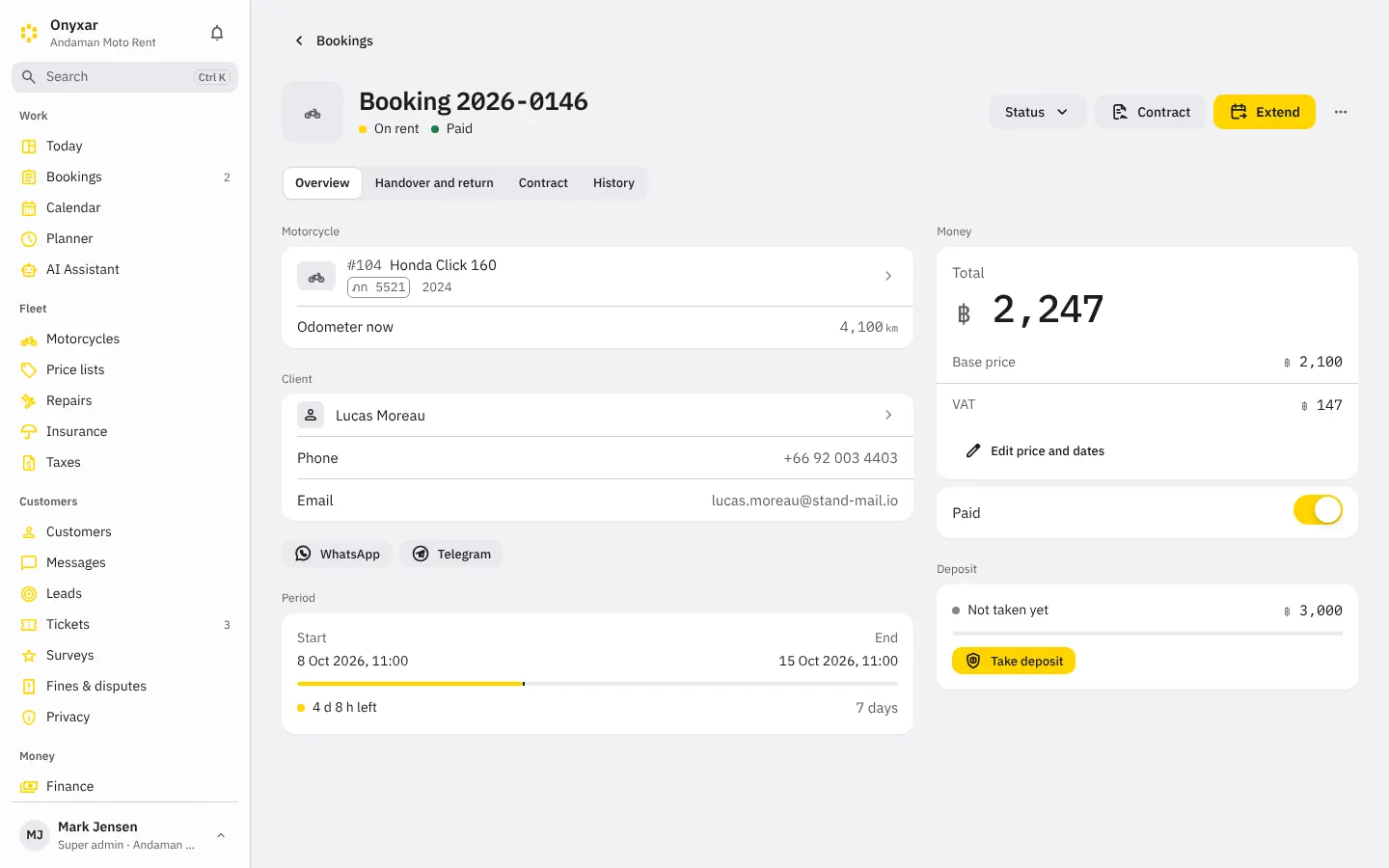Switch to Handover and return tab
The image size is (1389, 868).
click(434, 183)
